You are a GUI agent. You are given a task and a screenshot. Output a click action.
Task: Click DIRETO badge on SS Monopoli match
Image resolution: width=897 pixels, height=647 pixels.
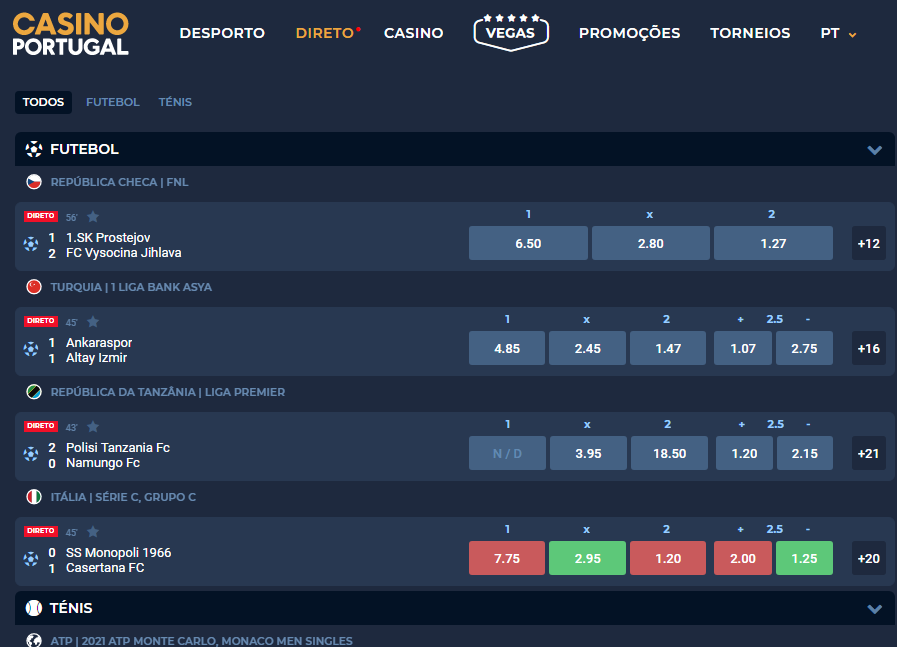click(x=41, y=531)
